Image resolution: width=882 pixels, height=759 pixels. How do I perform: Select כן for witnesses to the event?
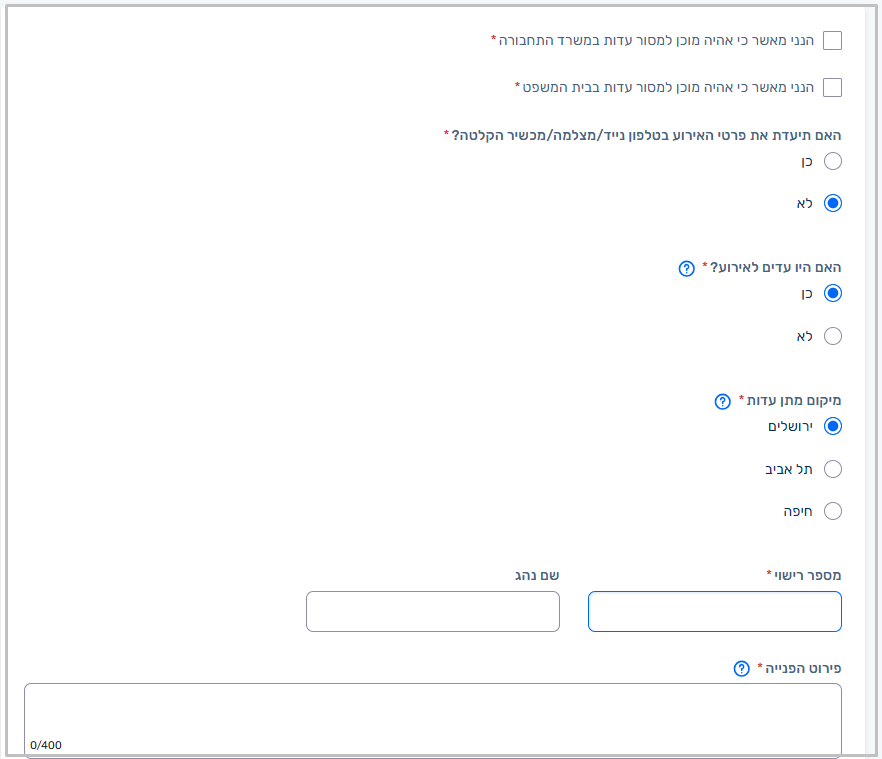tap(832, 294)
